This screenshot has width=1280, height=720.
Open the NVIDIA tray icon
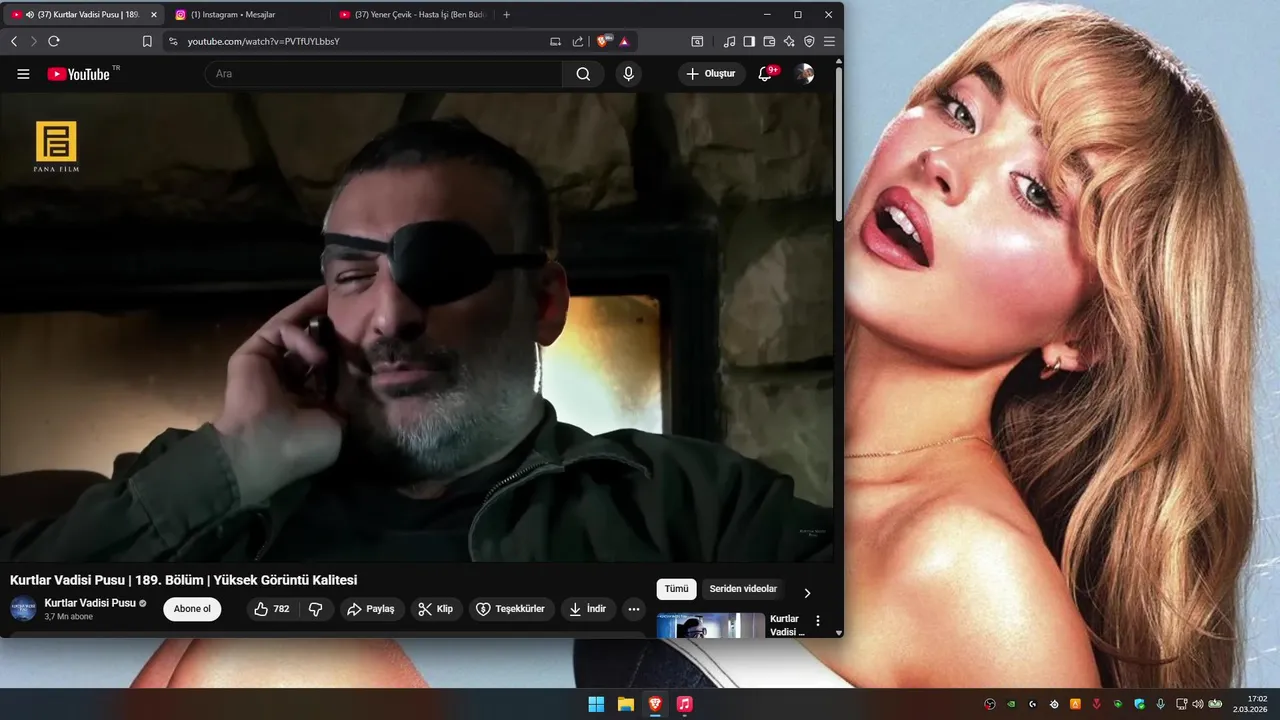click(x=1011, y=704)
